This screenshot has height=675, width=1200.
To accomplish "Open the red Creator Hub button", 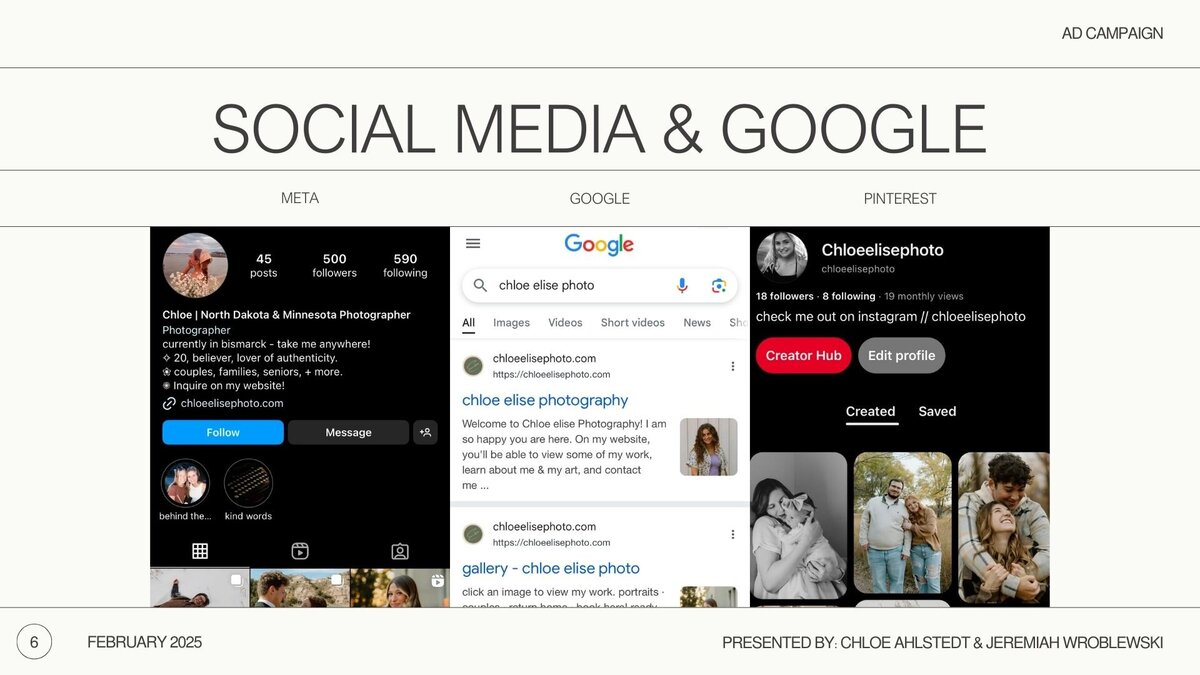I will coord(803,355).
